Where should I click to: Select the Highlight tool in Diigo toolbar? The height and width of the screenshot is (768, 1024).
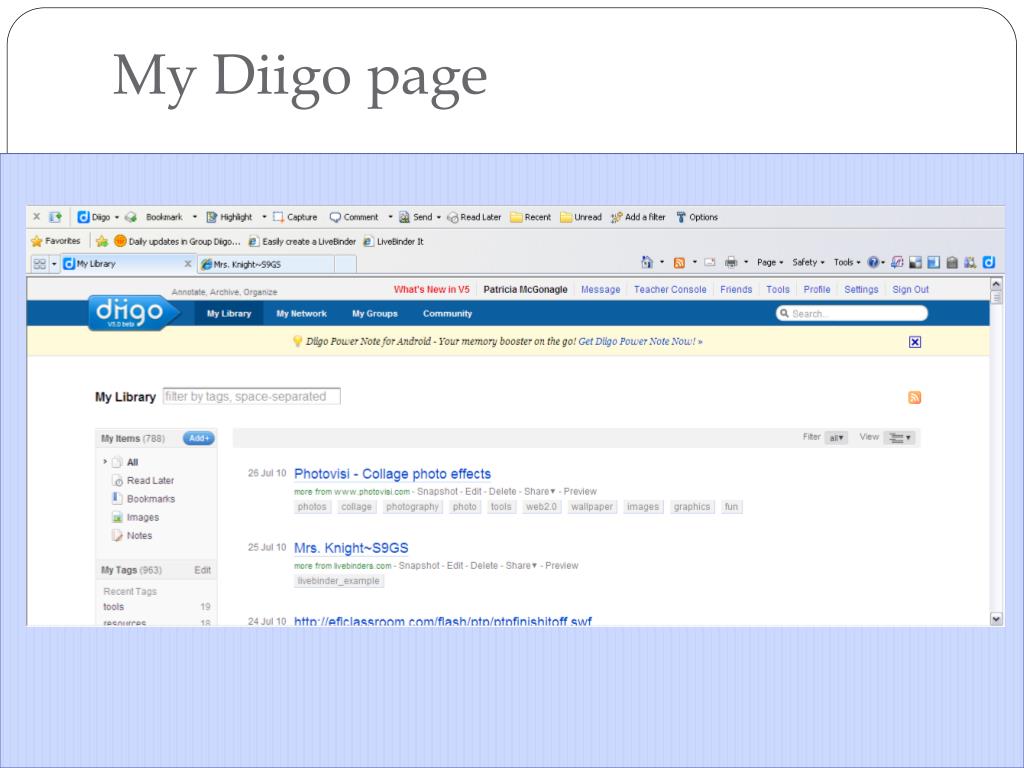[229, 217]
